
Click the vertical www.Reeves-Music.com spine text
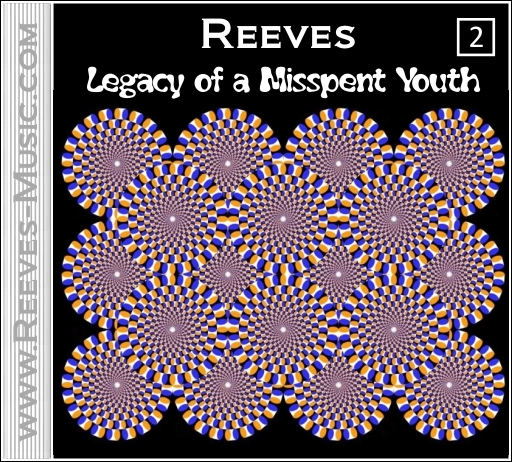pyautogui.click(x=26, y=231)
